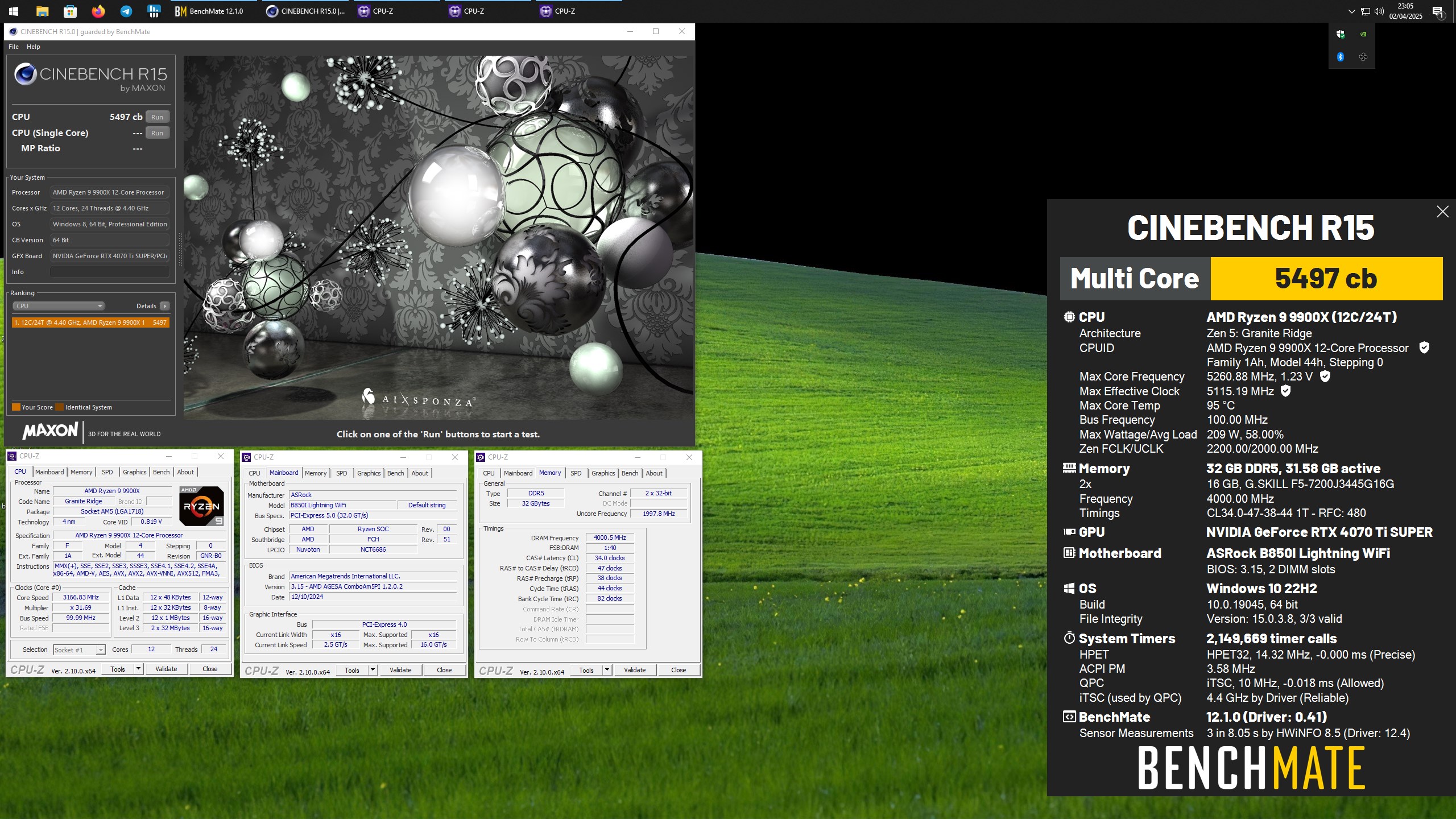This screenshot has height=819, width=1456.
Task: Open the volume control in system tray
Action: pyautogui.click(x=1379, y=11)
